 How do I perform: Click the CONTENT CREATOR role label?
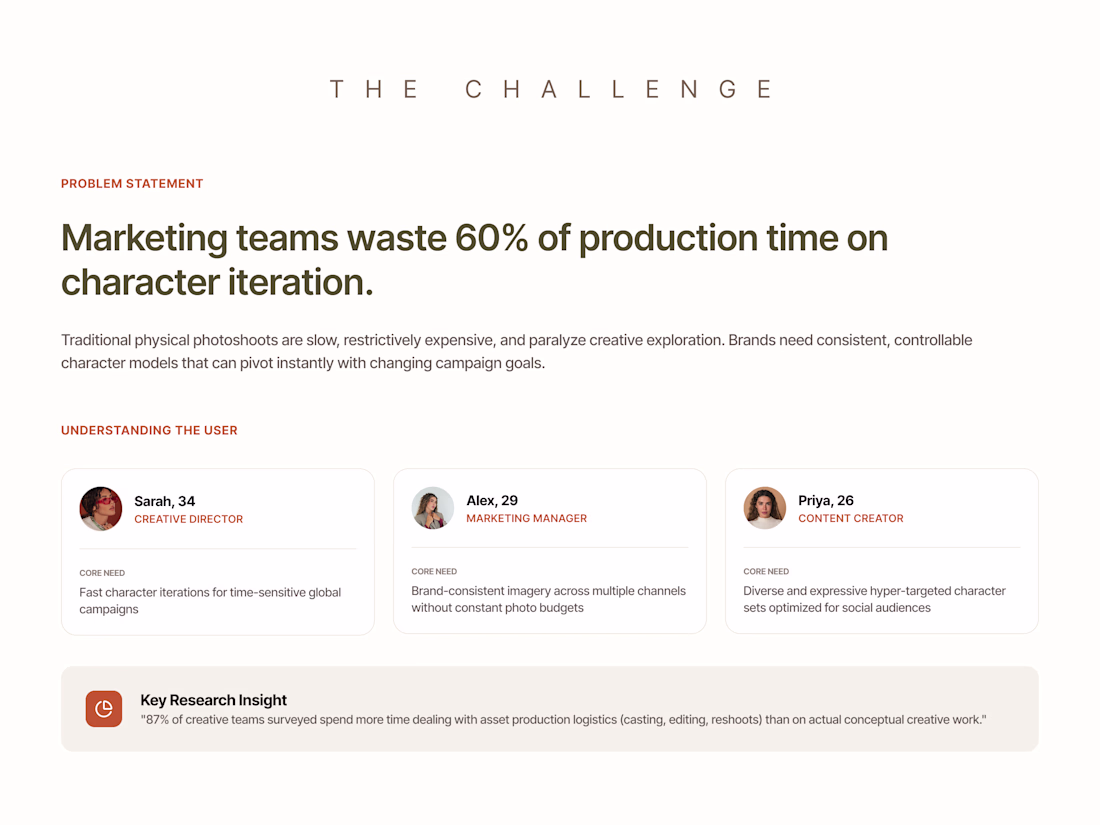(851, 518)
